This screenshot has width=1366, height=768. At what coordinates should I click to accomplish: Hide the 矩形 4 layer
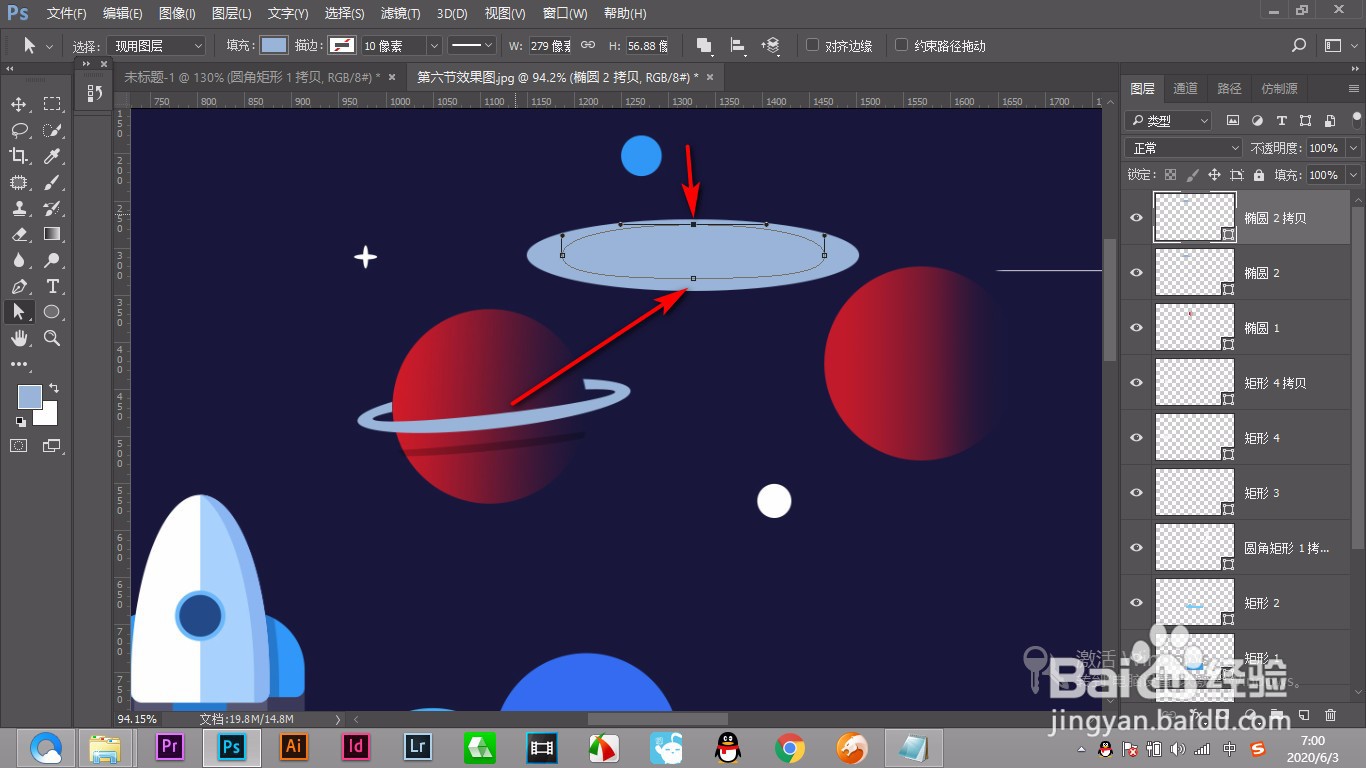click(x=1136, y=437)
